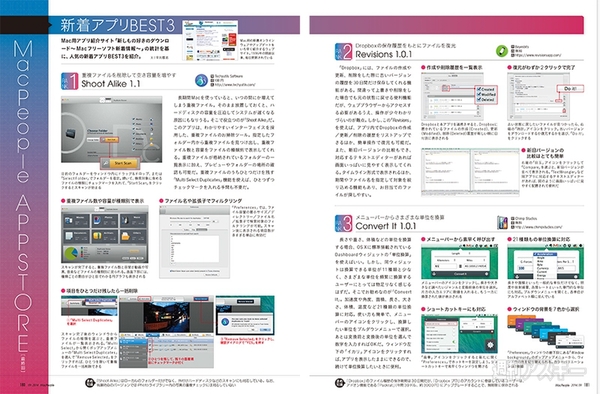The height and width of the screenshot is (394, 600).
Task: Click the メニューバーから素早く呼び出す subheading
Action: [460, 239]
